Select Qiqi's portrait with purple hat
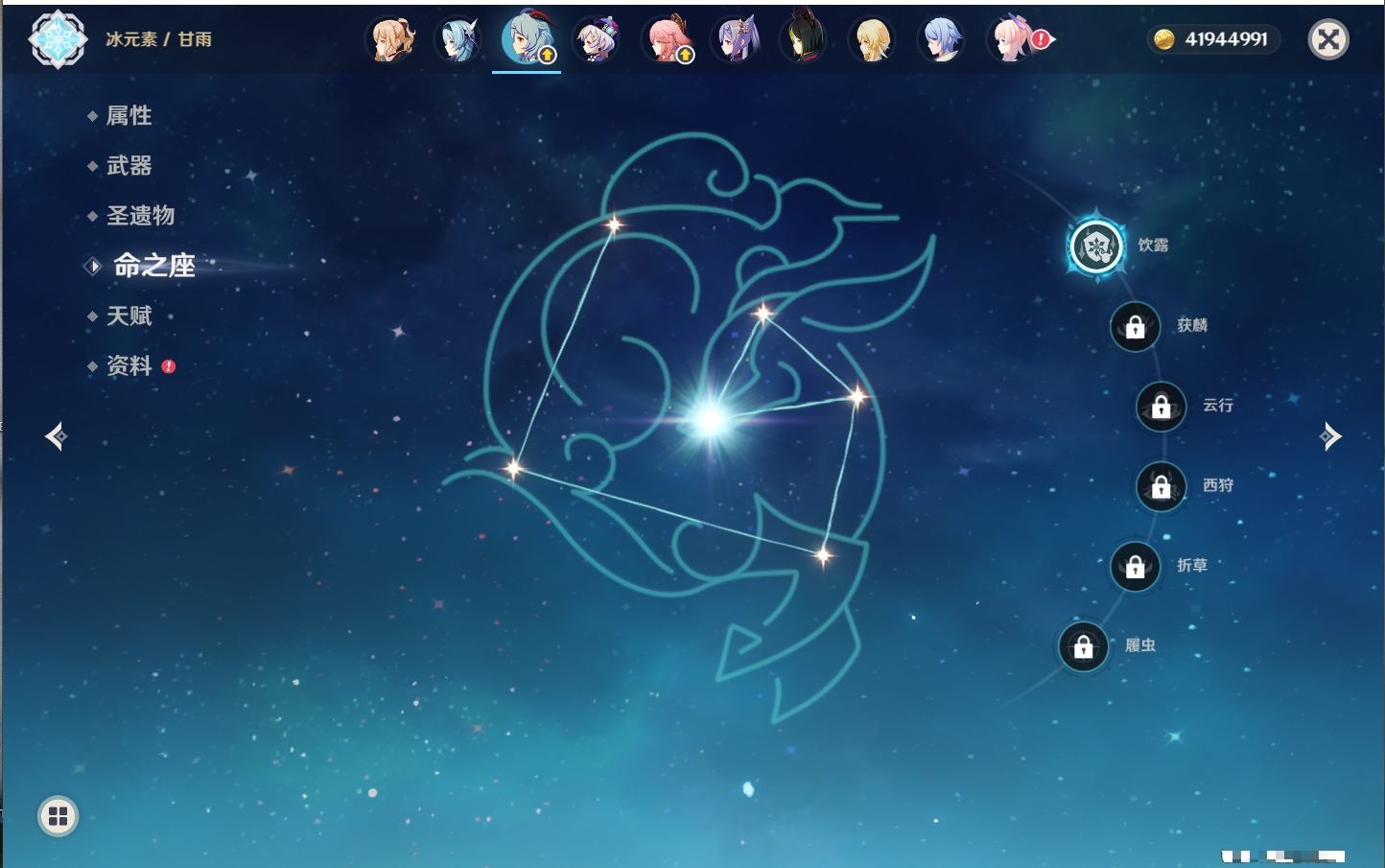The height and width of the screenshot is (868, 1385). point(597,39)
